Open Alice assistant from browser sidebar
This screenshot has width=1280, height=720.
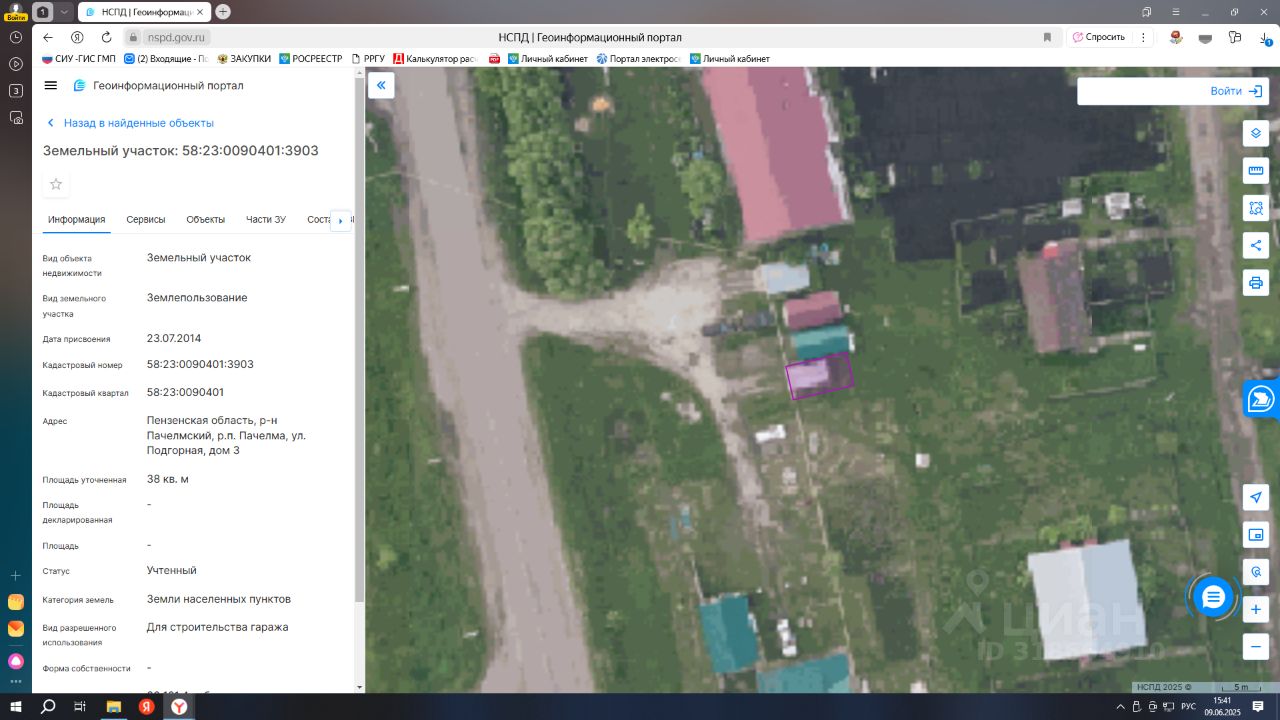(x=16, y=661)
